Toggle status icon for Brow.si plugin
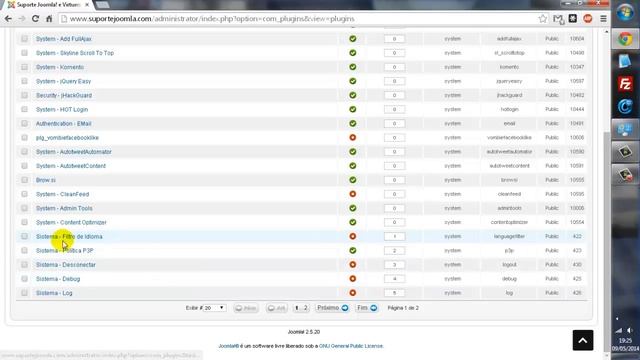Viewport: 640px width, 360px height. (x=353, y=180)
